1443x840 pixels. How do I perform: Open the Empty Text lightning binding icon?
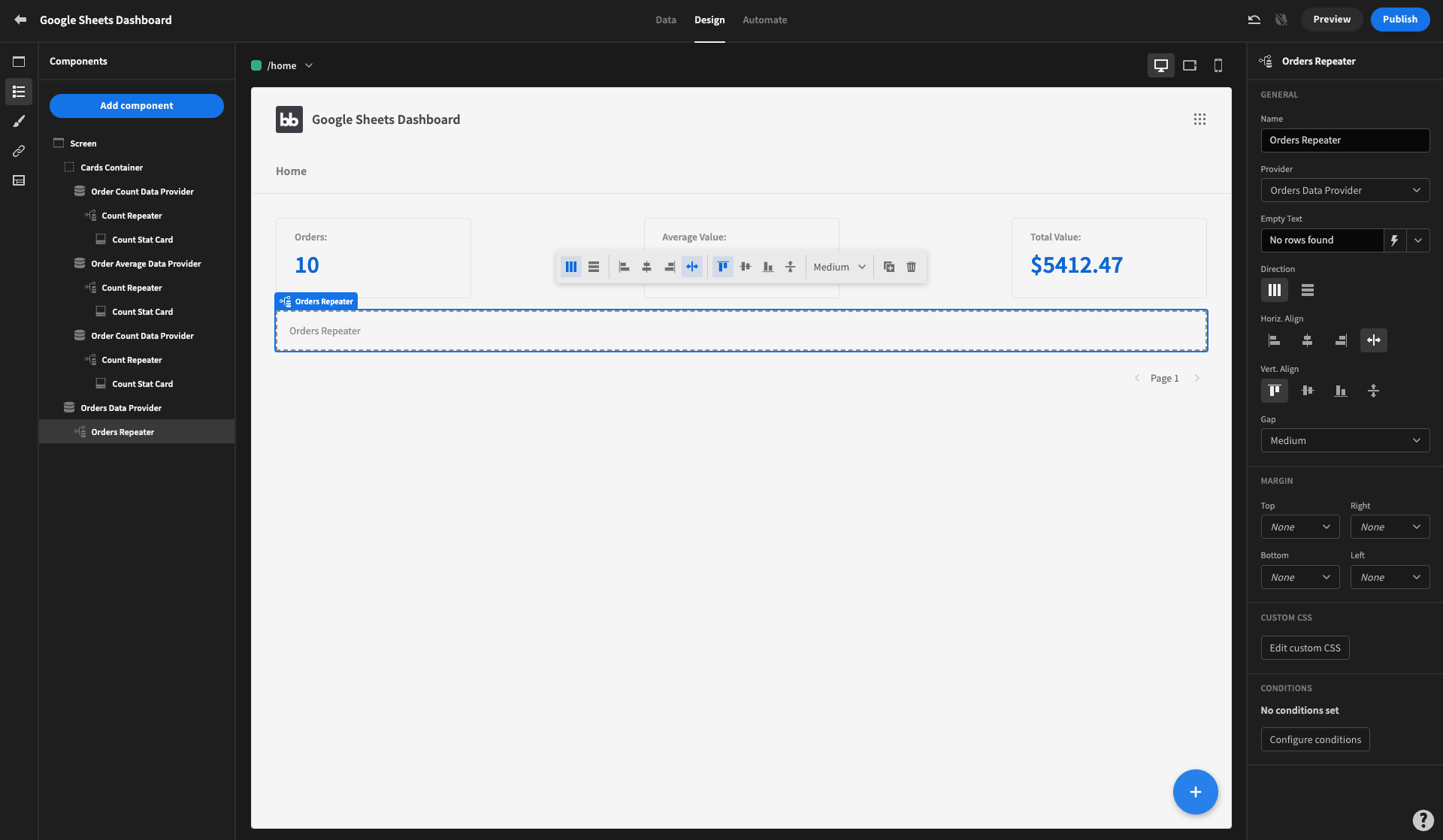(x=1395, y=240)
